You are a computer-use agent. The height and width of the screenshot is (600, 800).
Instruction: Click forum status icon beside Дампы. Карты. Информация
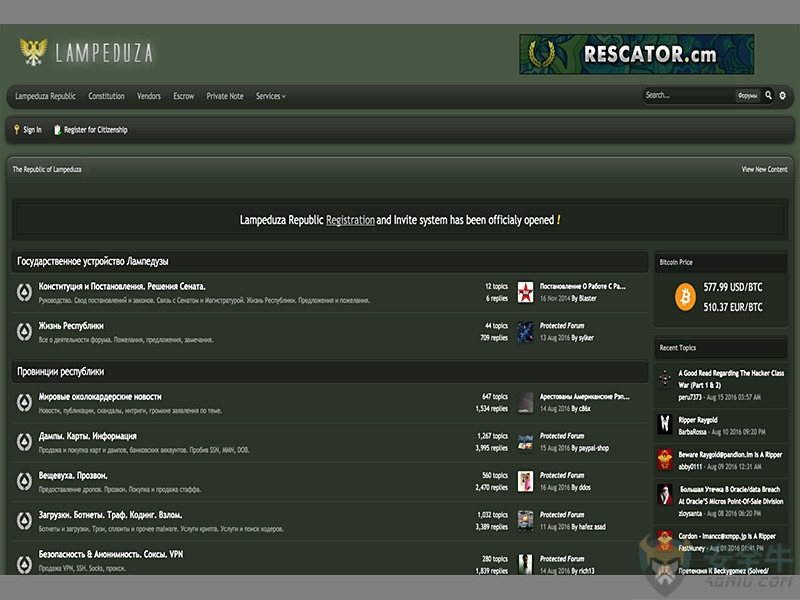click(x=24, y=442)
